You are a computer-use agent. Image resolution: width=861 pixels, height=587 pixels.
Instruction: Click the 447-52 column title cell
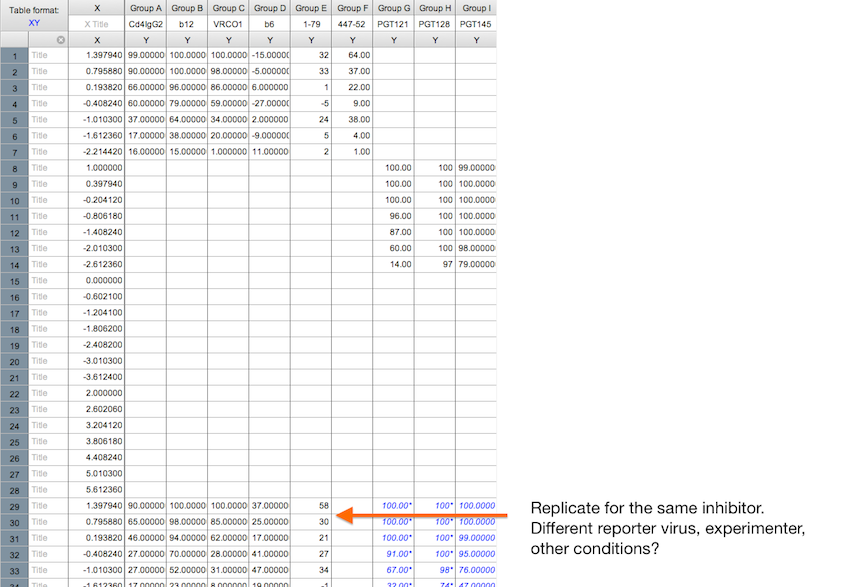point(352,24)
